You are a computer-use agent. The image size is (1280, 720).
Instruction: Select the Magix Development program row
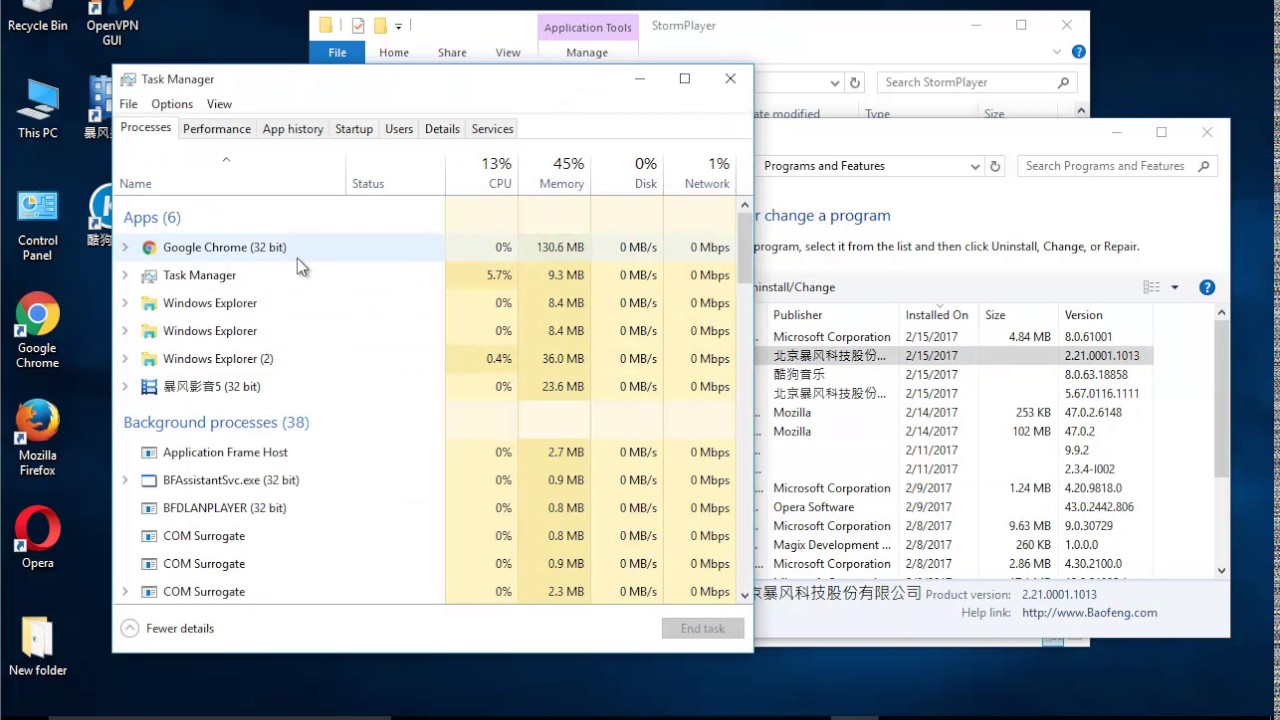(955, 545)
